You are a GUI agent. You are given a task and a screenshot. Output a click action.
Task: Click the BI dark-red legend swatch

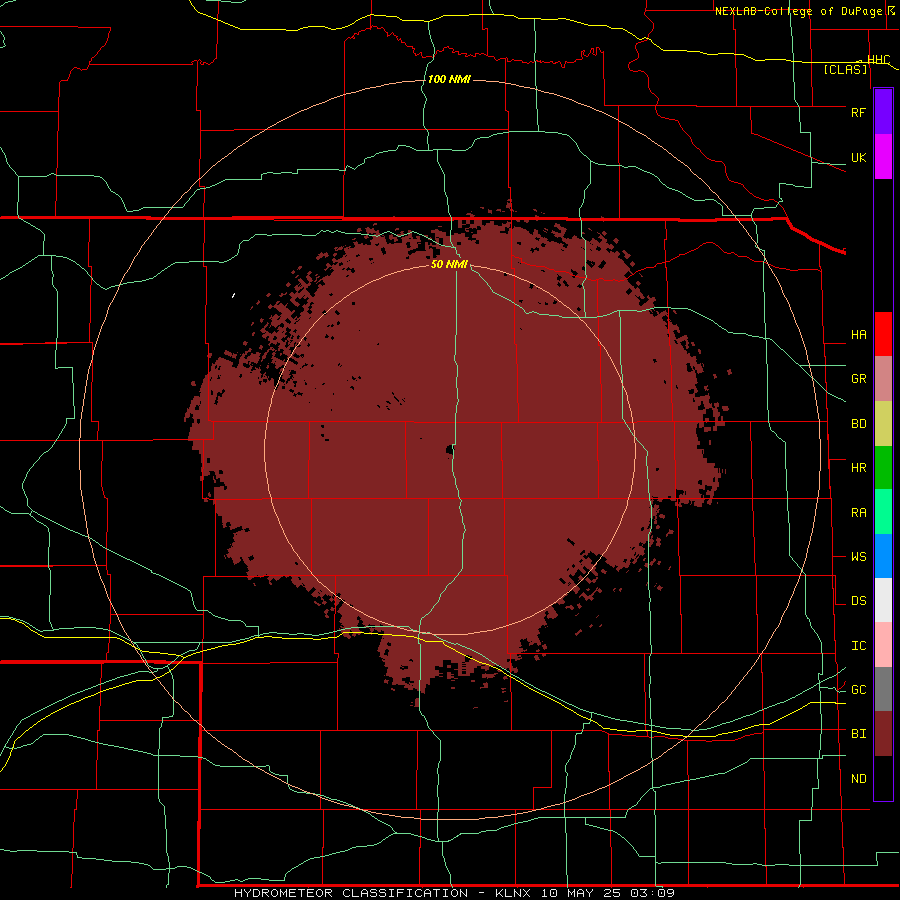(883, 734)
